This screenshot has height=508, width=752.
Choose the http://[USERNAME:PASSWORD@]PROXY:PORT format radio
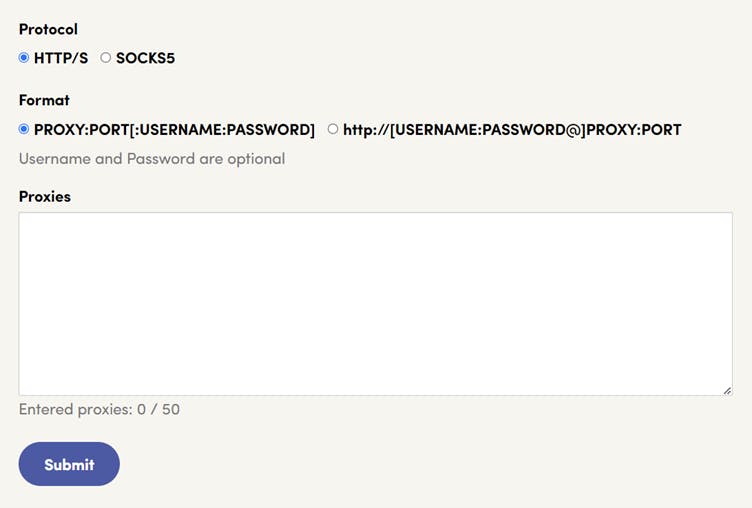pos(333,129)
